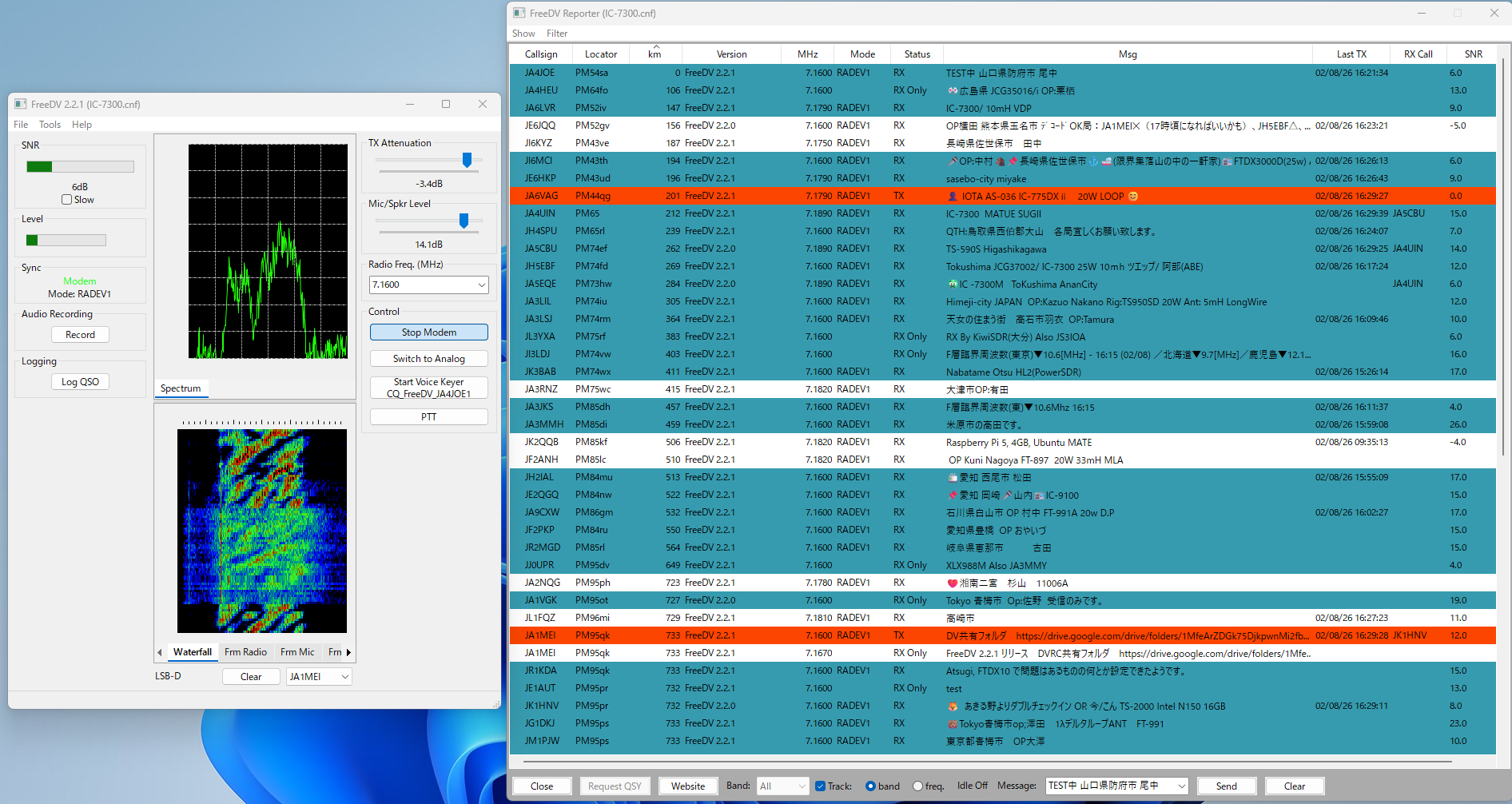
Task: Maximize the FreeDV 2.2.1 main window
Action: (446, 104)
